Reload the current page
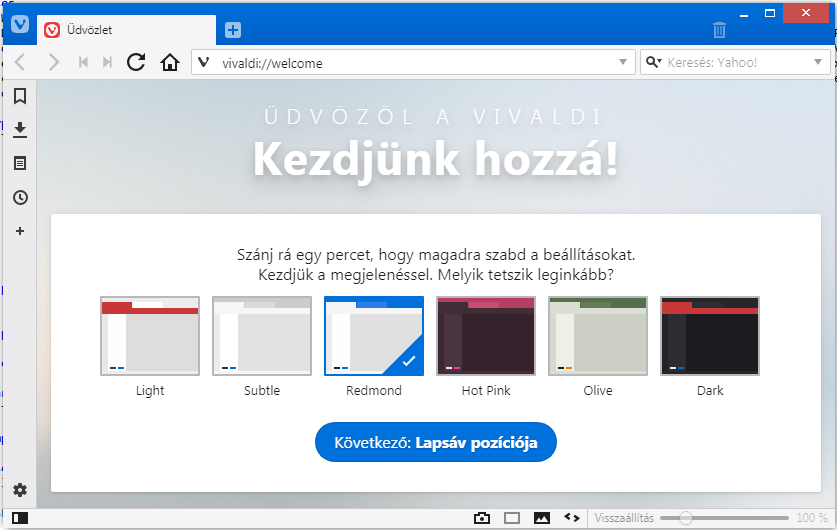837x530 pixels. (x=136, y=62)
